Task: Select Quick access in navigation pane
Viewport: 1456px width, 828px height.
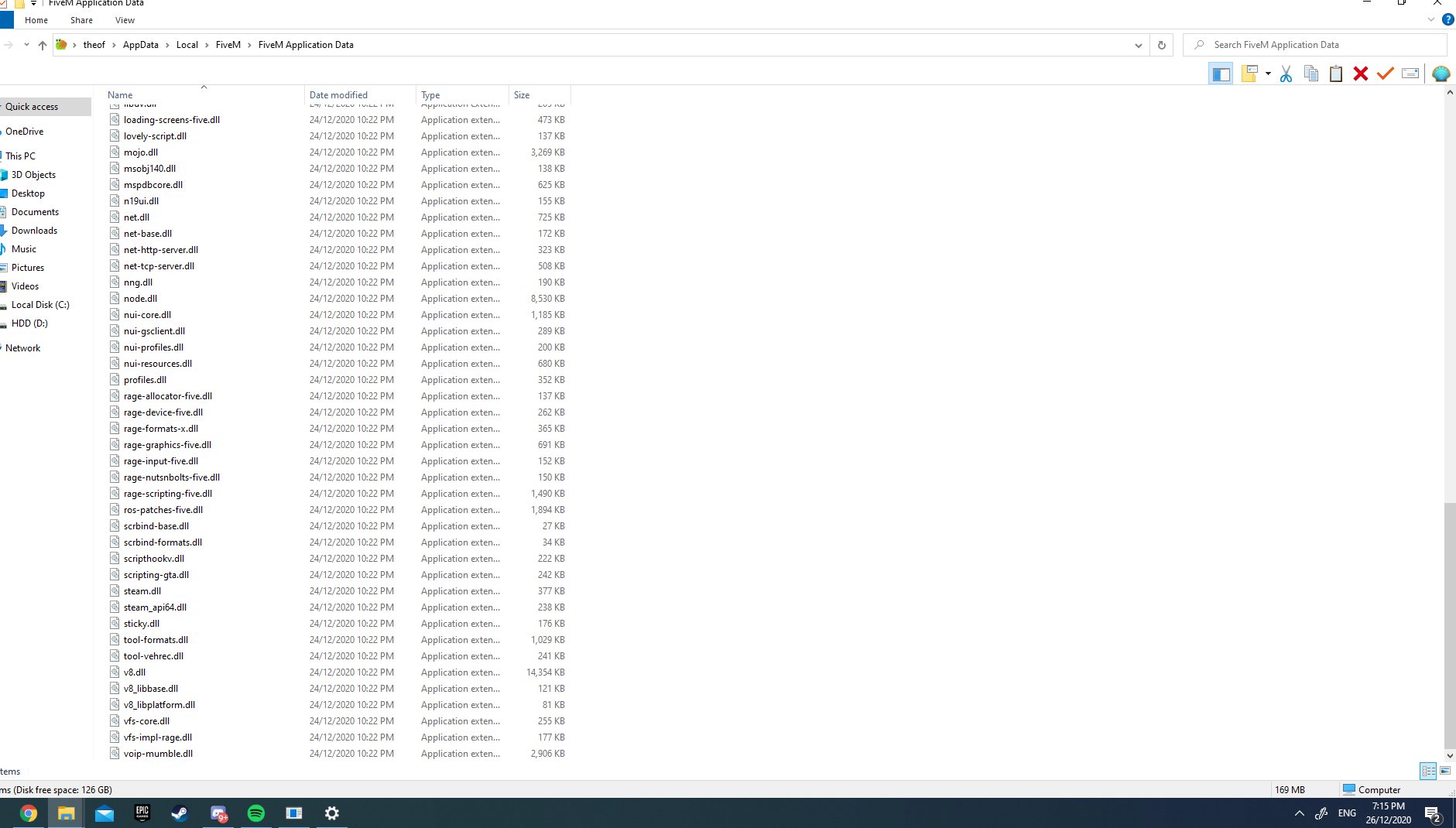Action: [x=32, y=107]
